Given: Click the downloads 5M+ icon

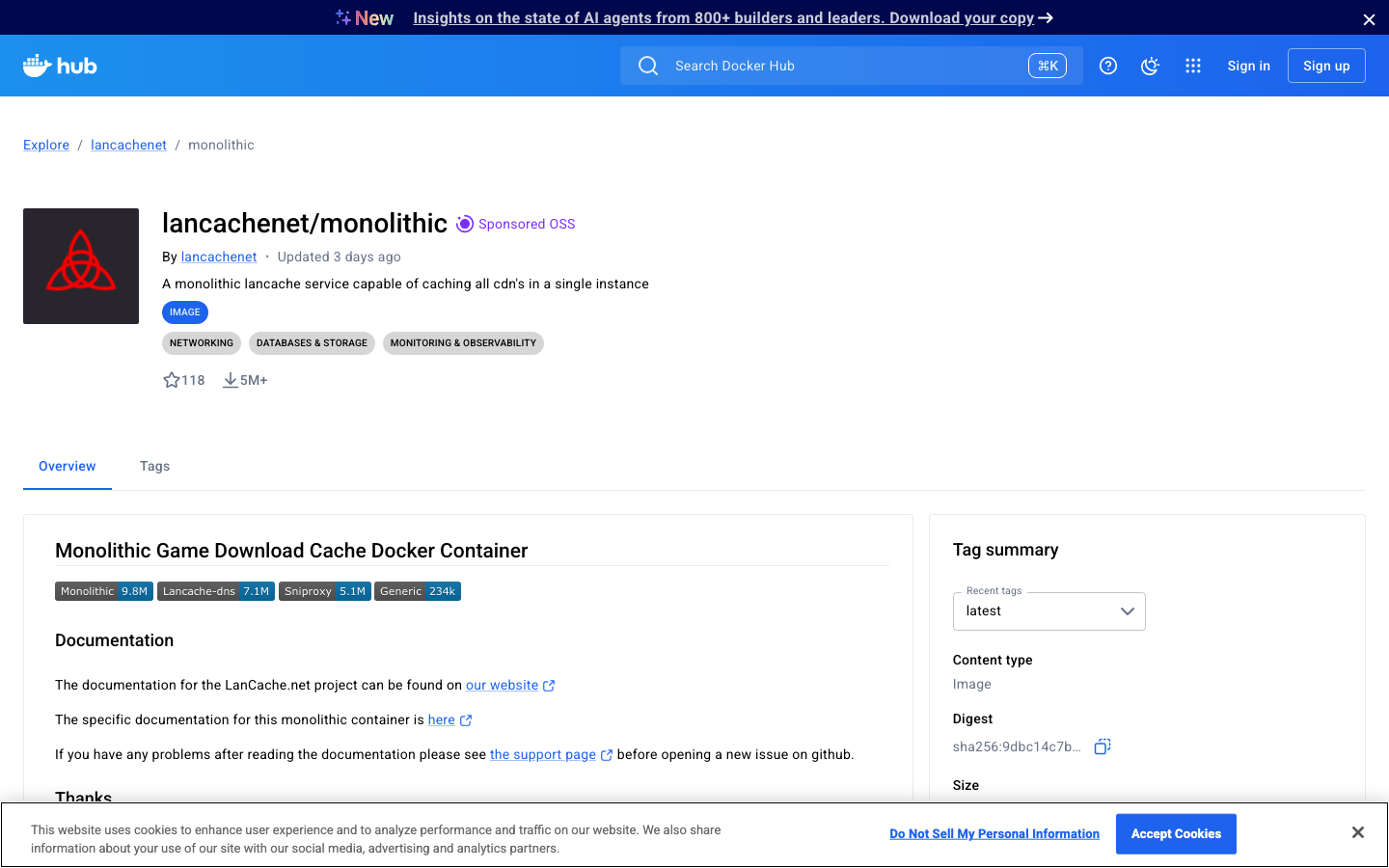Looking at the screenshot, I should point(231,380).
